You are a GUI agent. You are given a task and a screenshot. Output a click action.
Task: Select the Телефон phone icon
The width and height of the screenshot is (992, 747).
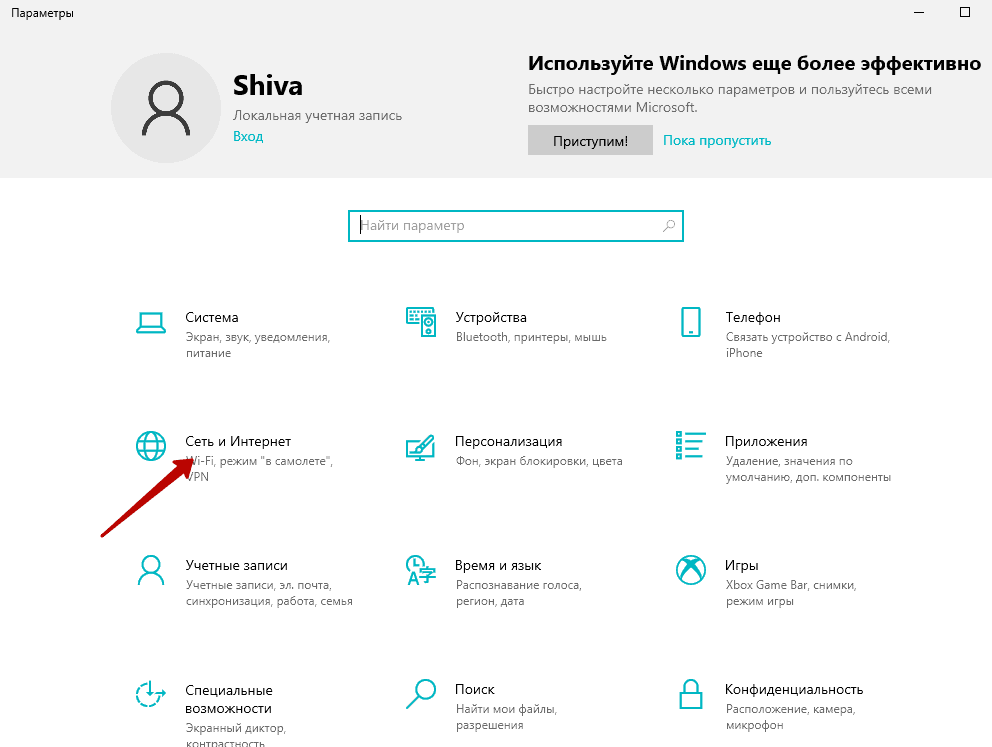coord(691,322)
